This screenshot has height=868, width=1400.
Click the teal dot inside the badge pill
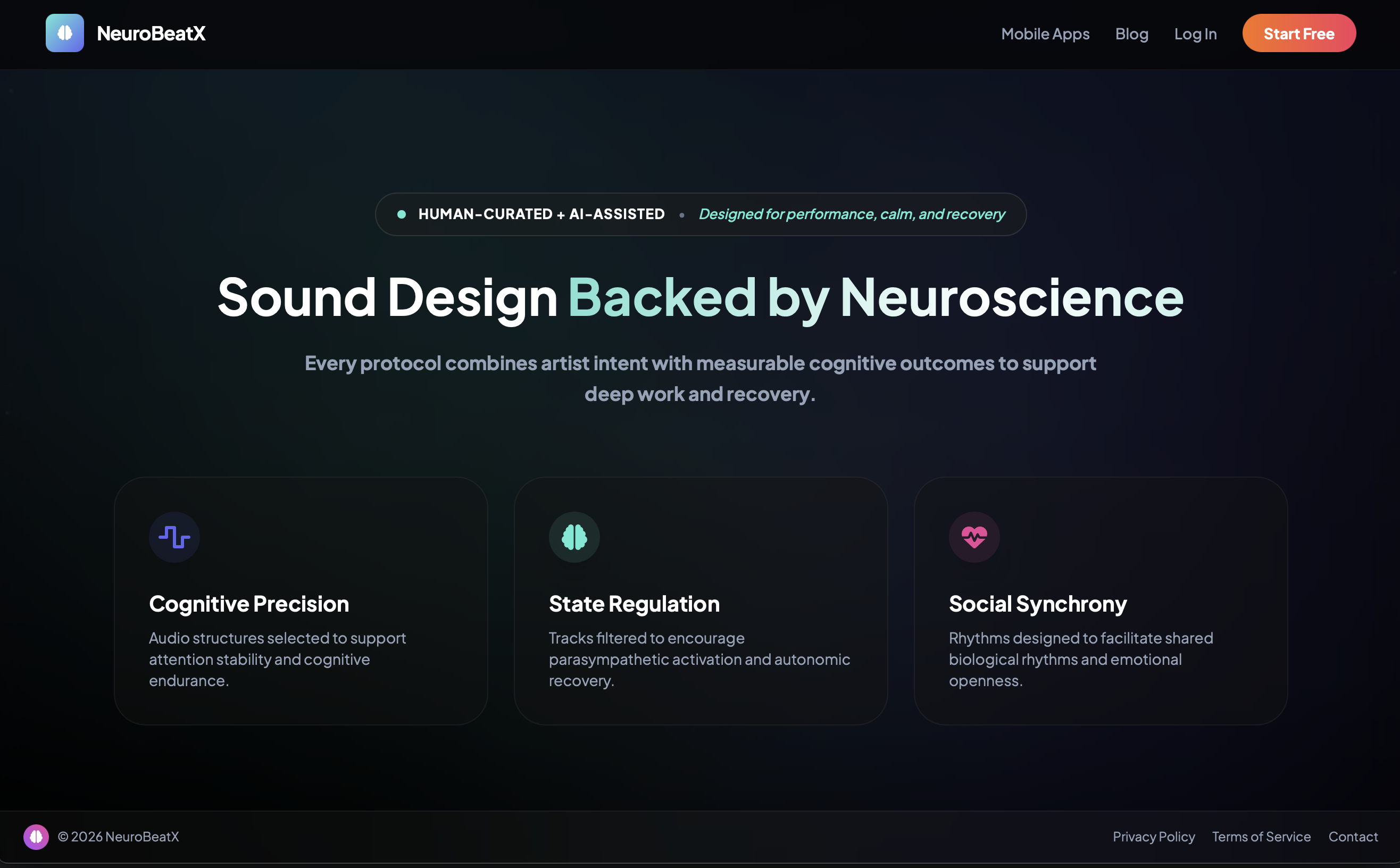(x=400, y=214)
